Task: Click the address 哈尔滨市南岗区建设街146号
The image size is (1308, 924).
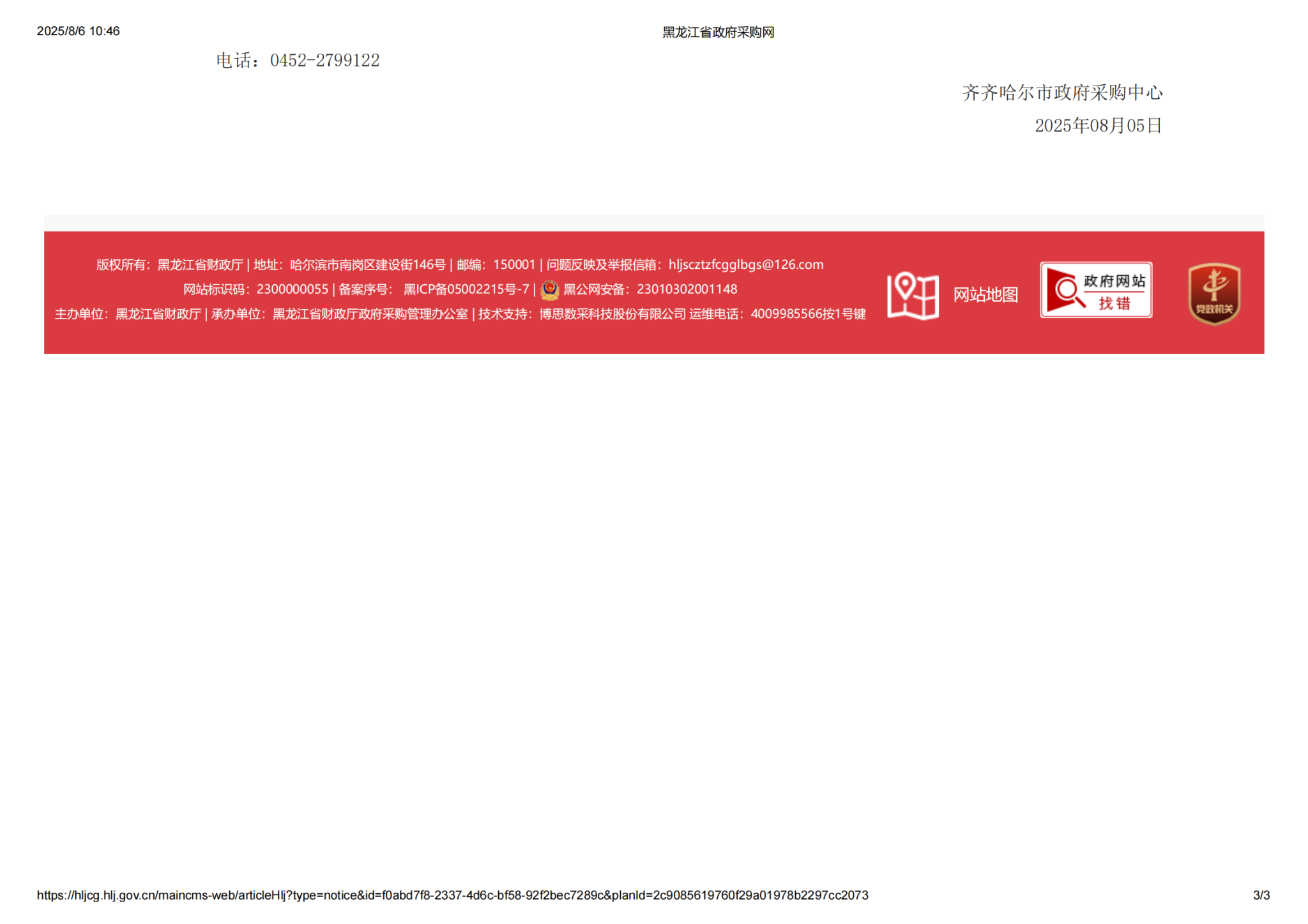Action: coord(367,264)
